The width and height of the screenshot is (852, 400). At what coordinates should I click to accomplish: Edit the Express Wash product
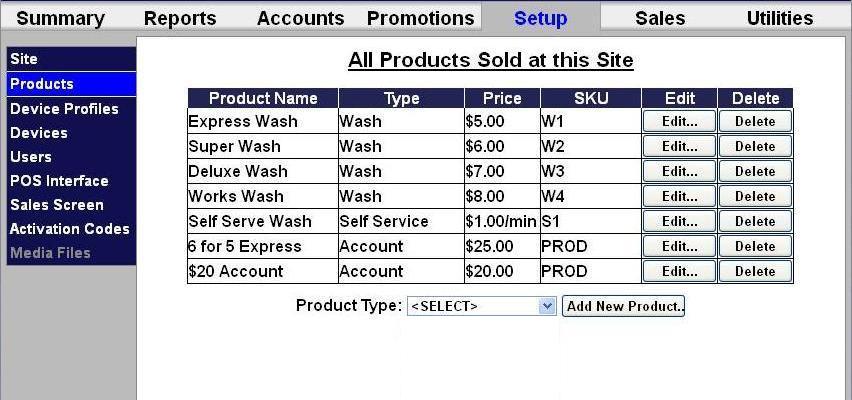[680, 121]
